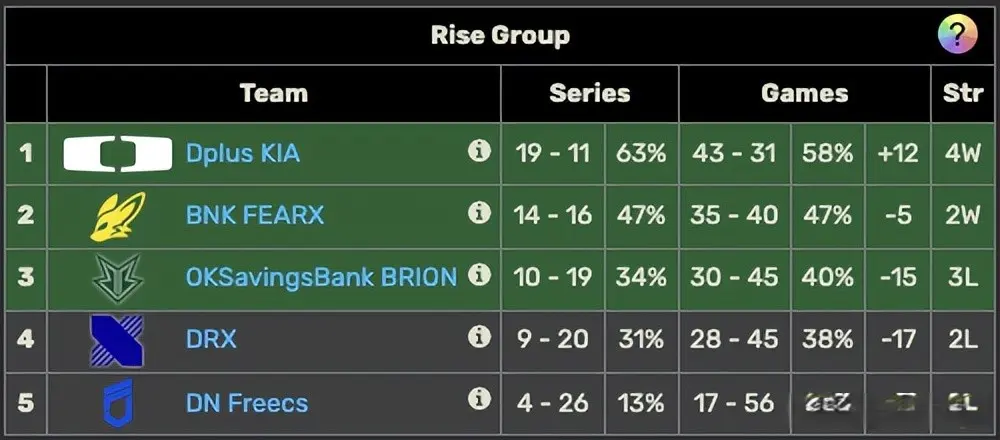
Task: Click the DRX blue logo
Action: coord(117,340)
